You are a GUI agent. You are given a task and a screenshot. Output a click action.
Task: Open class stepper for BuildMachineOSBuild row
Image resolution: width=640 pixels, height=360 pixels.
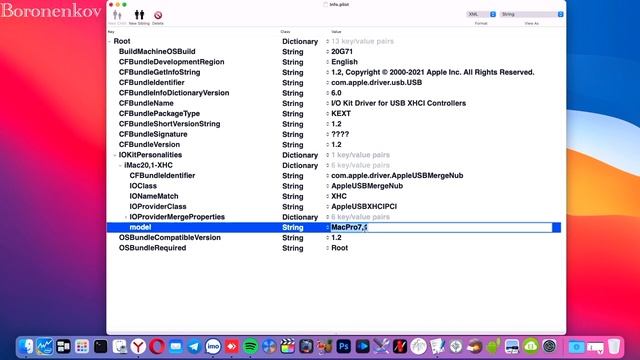coord(327,52)
